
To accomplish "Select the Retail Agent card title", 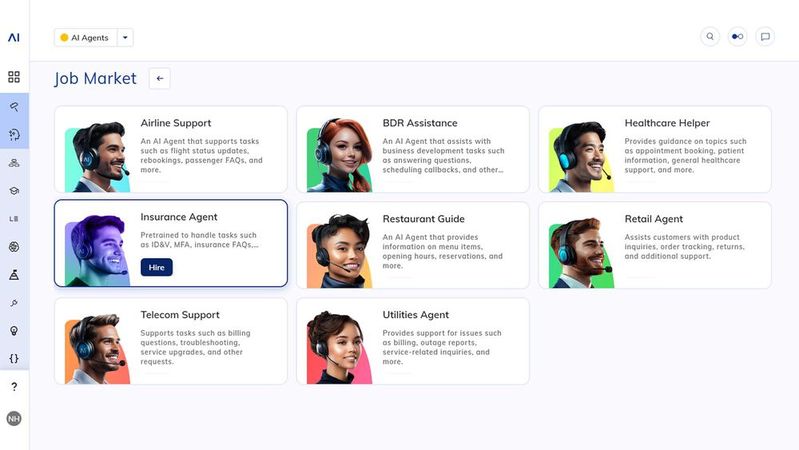I will [x=654, y=219].
